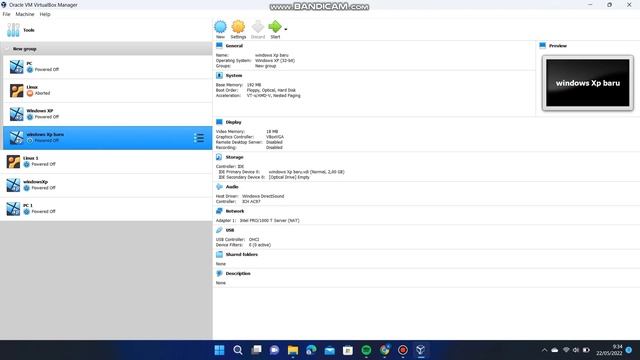Click the Linux 1 machine OS icon
This screenshot has height=360, width=640.
point(13,161)
